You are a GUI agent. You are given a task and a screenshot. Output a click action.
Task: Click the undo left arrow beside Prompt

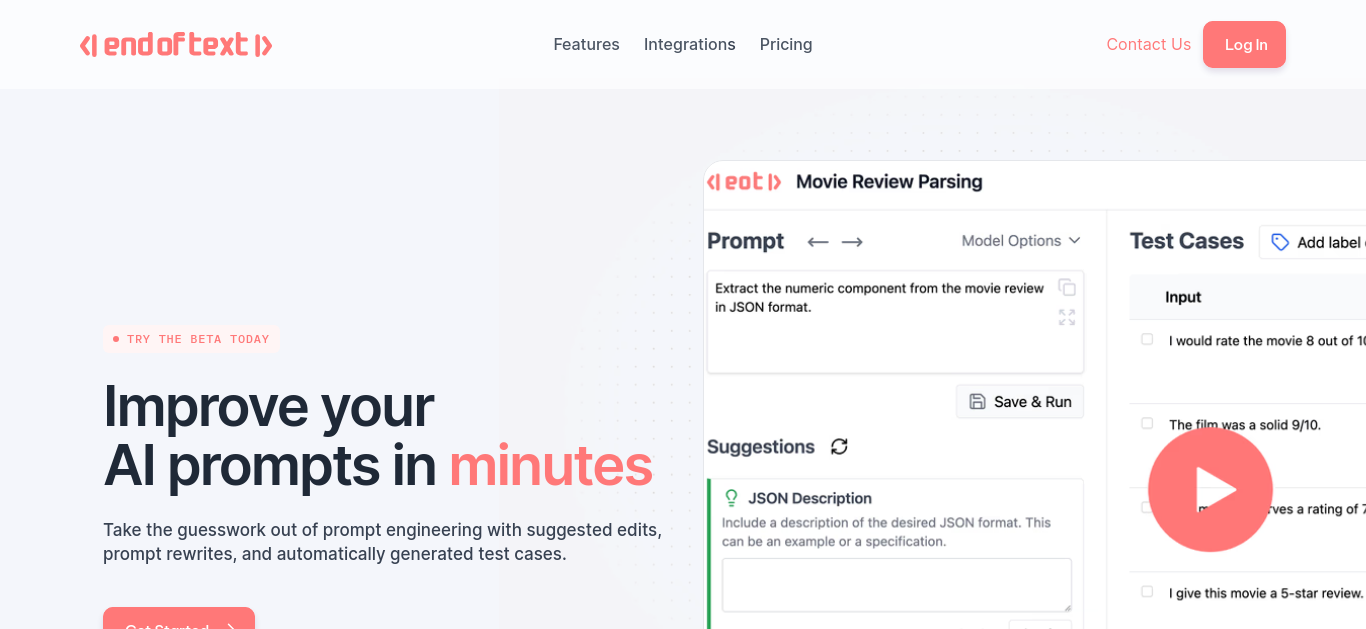pyautogui.click(x=818, y=242)
